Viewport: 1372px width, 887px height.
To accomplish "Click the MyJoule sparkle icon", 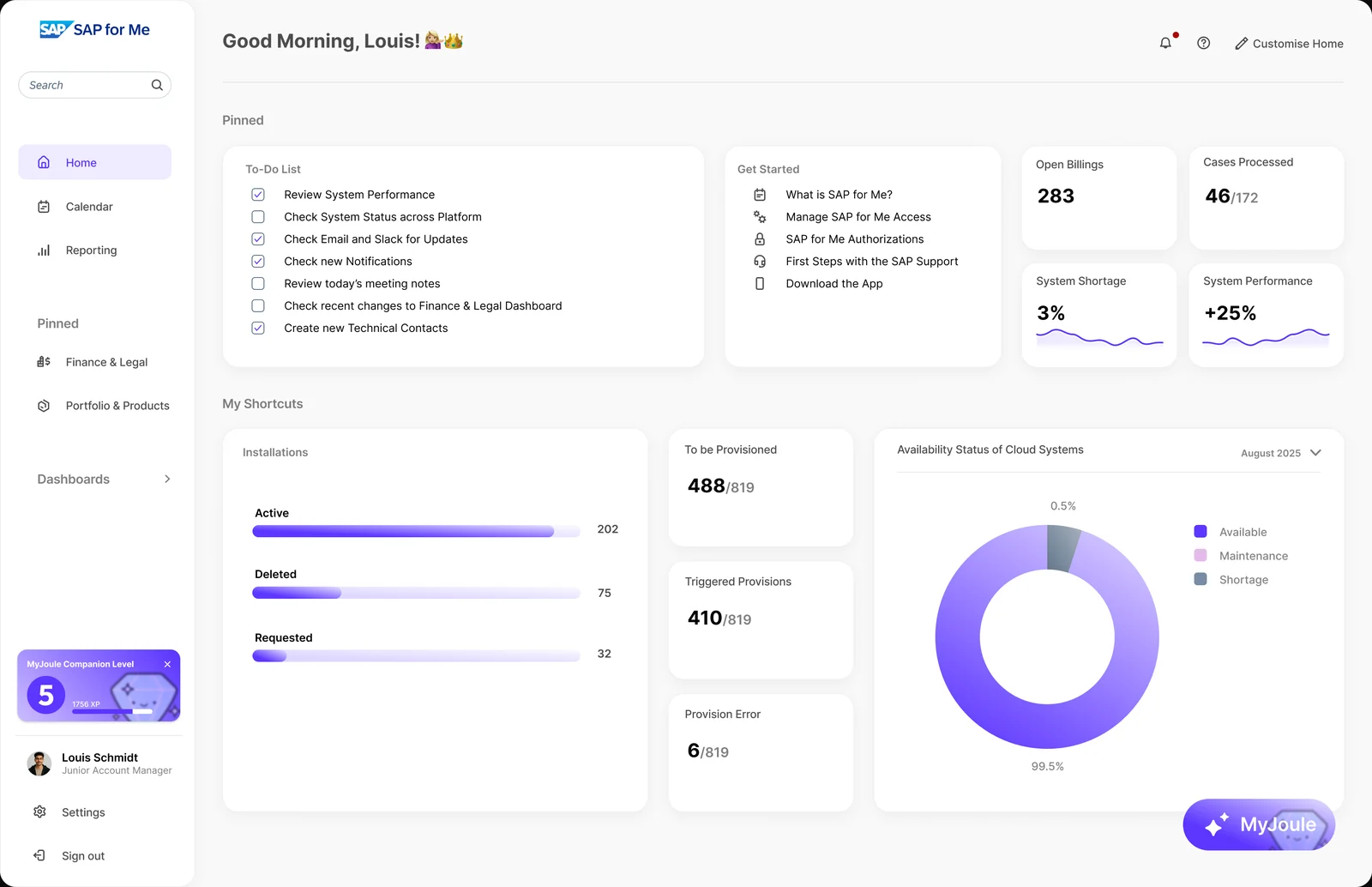I will 1217,824.
